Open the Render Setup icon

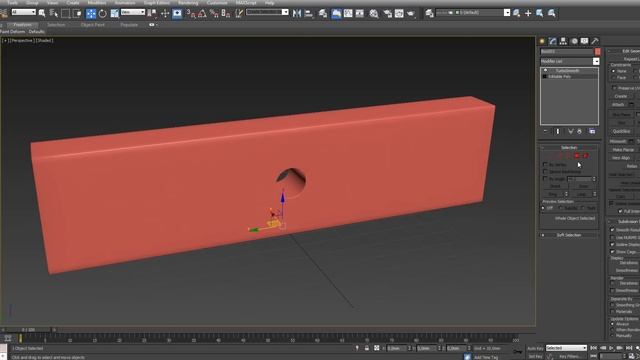(x=387, y=13)
